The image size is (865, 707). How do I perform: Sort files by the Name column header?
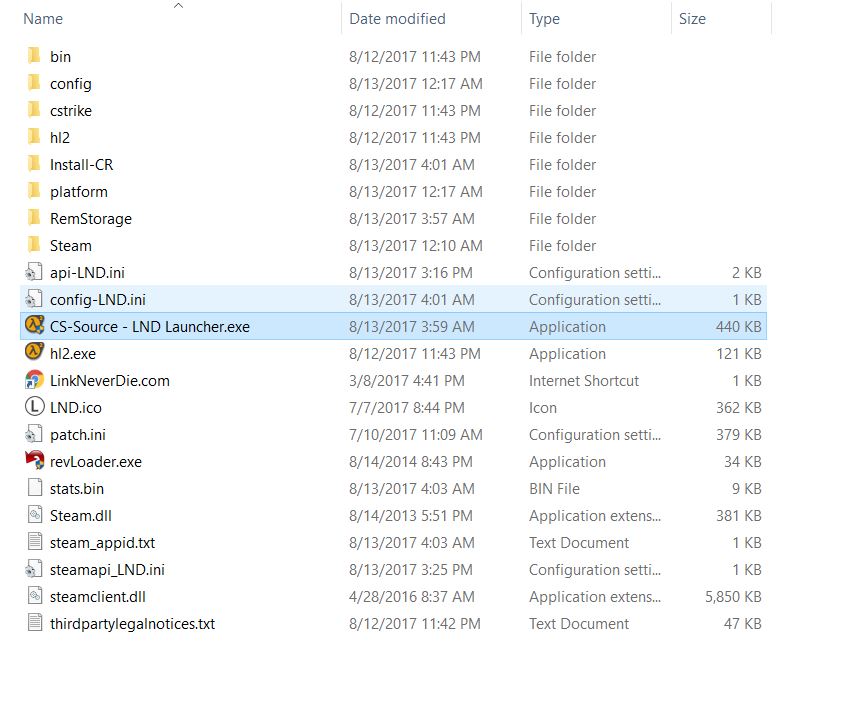tap(43, 19)
